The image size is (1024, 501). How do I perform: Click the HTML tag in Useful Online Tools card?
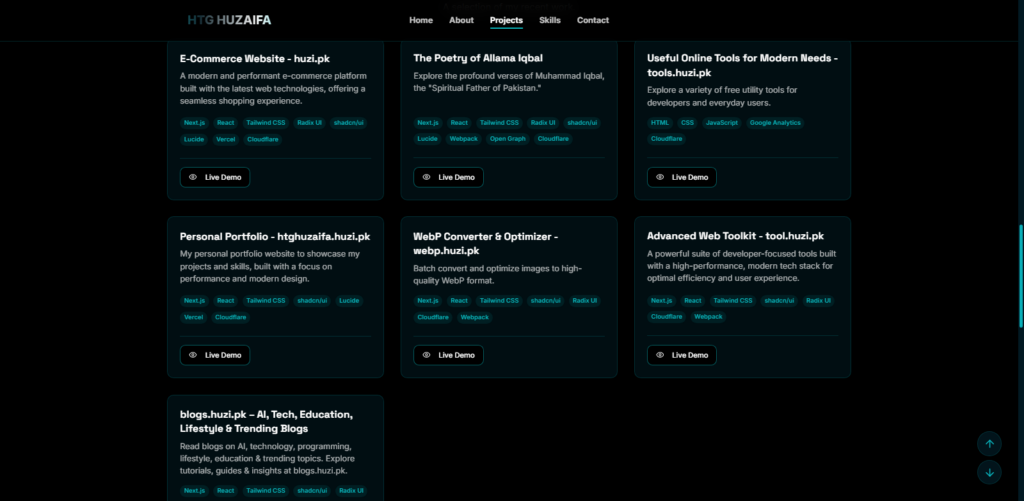(660, 123)
